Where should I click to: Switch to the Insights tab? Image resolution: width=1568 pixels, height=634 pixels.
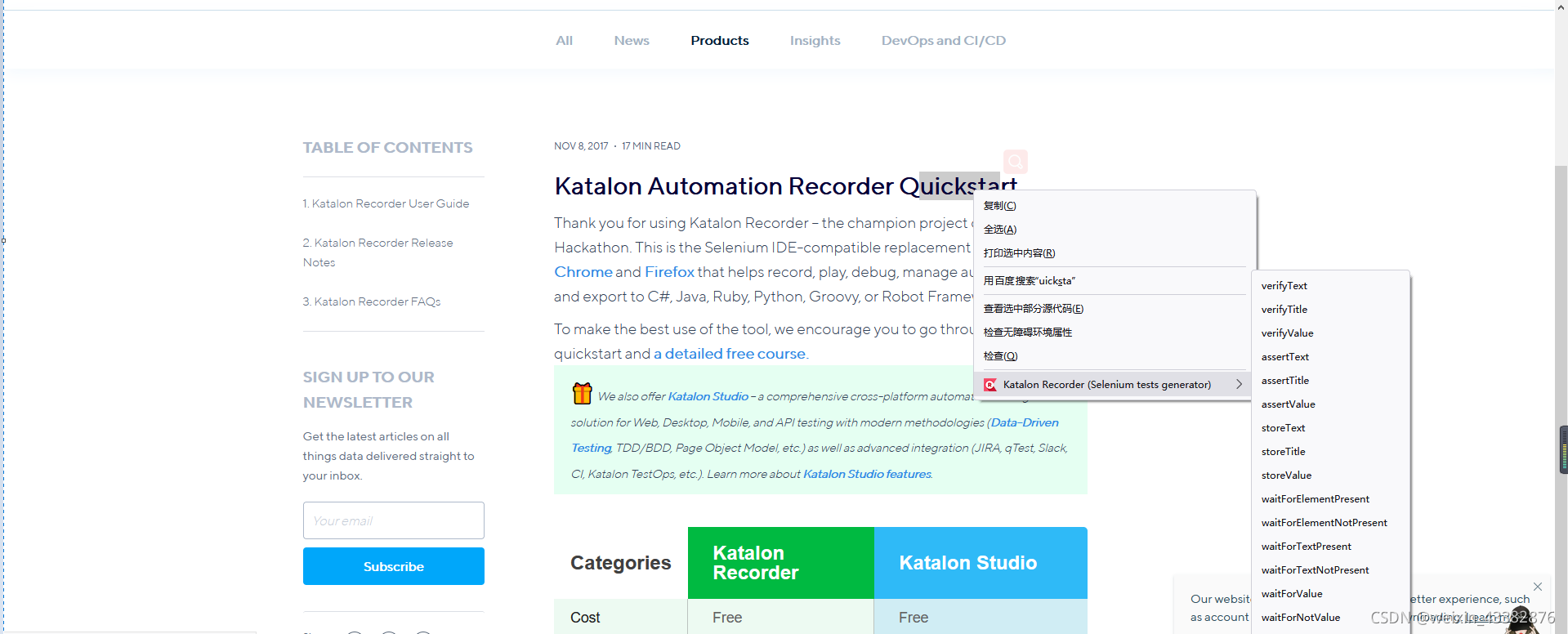(x=815, y=40)
